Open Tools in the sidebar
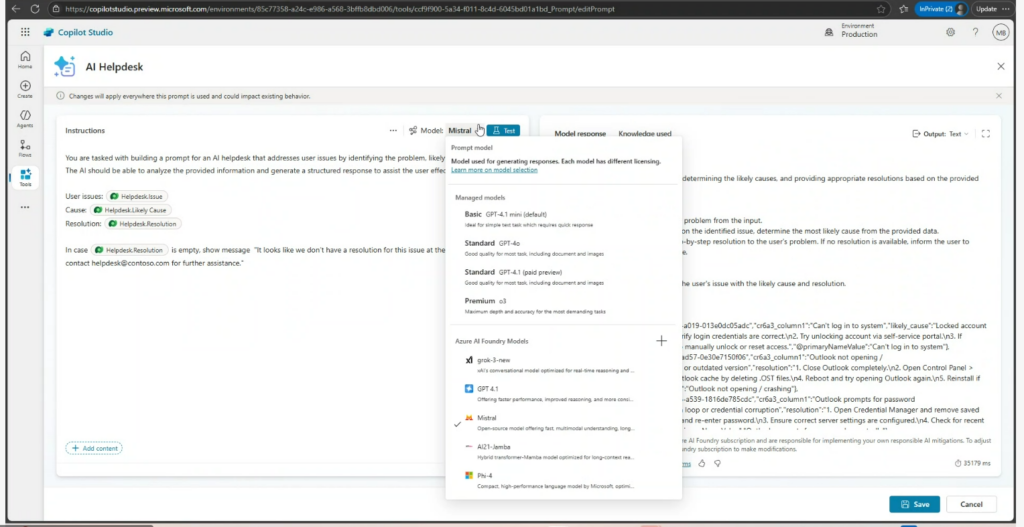The height and width of the screenshot is (527, 1024). [25, 178]
